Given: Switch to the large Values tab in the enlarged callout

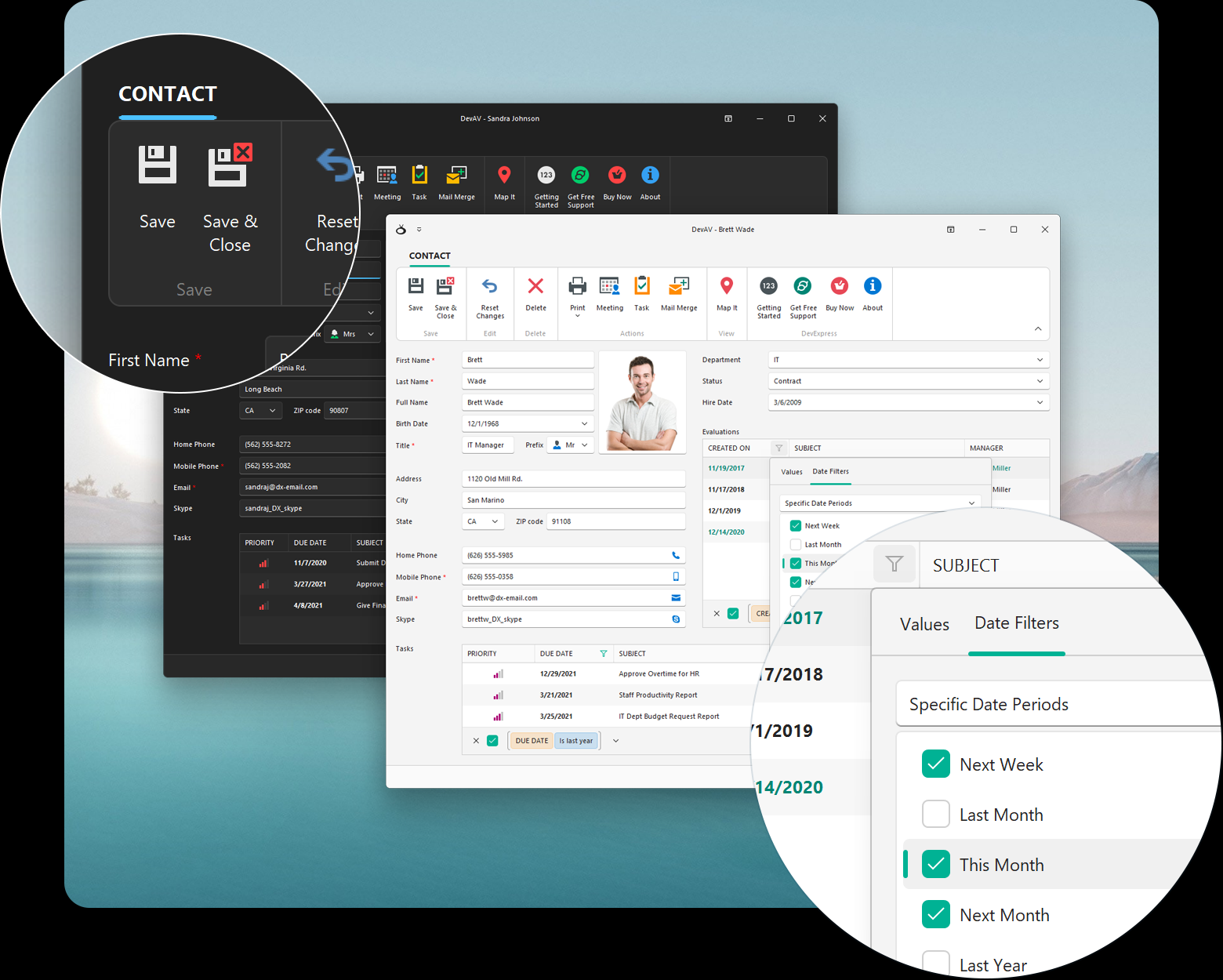Looking at the screenshot, I should [x=924, y=625].
